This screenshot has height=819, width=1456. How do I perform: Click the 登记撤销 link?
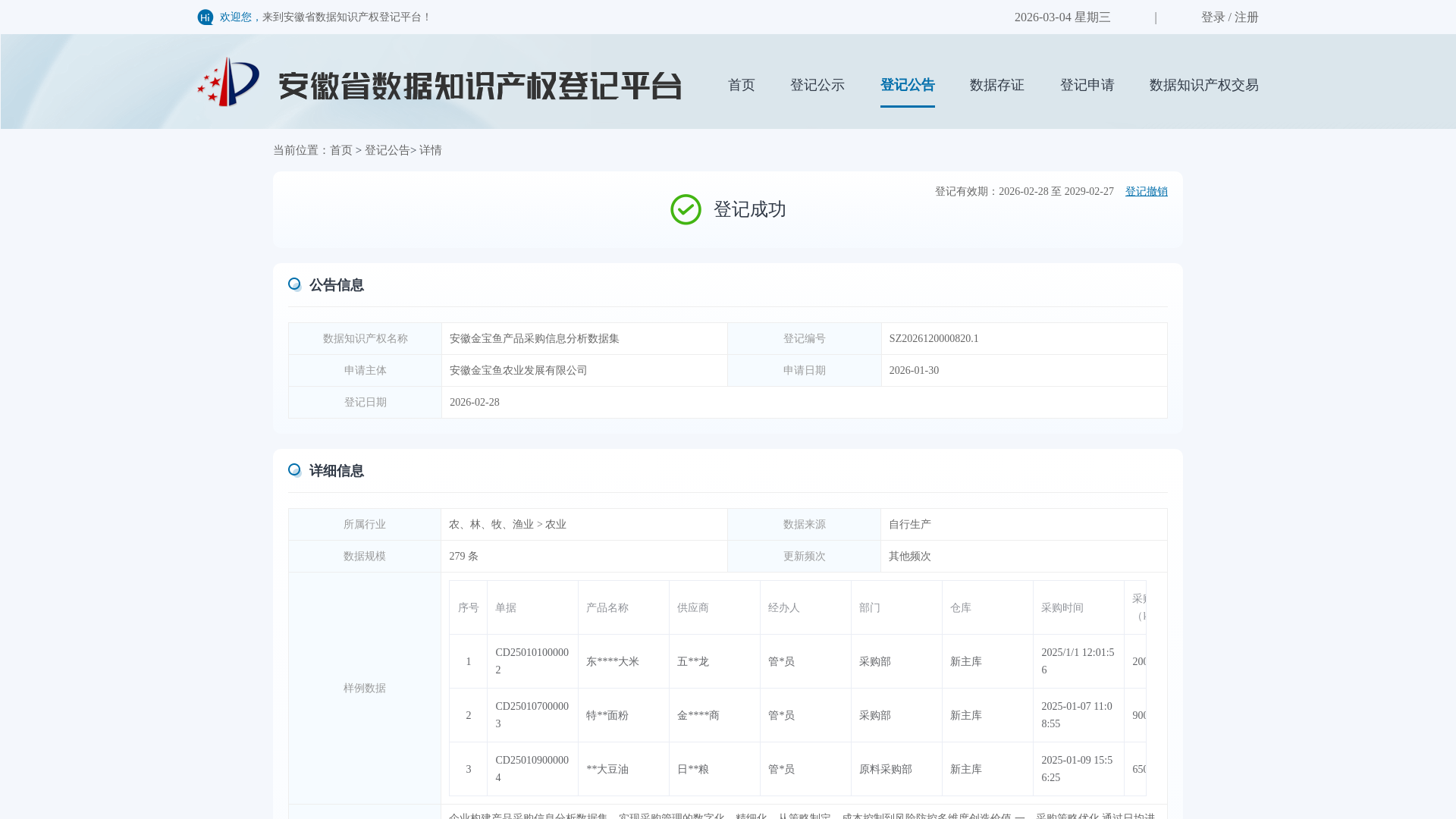tap(1147, 192)
